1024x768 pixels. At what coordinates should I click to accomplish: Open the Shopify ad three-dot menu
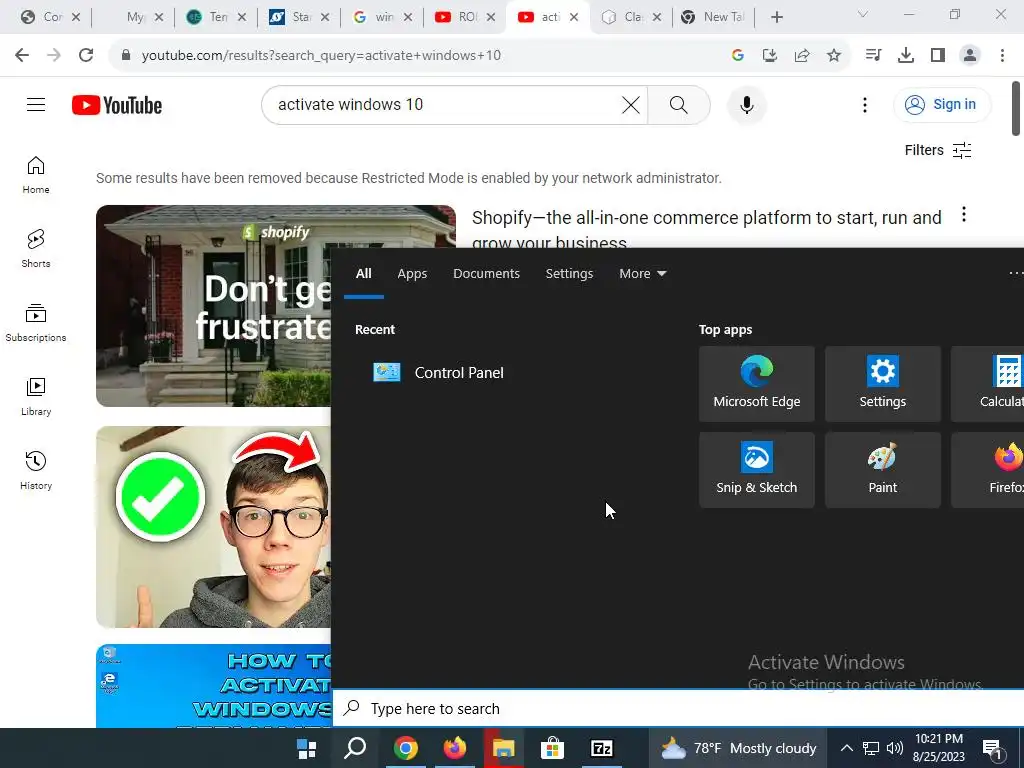[964, 215]
